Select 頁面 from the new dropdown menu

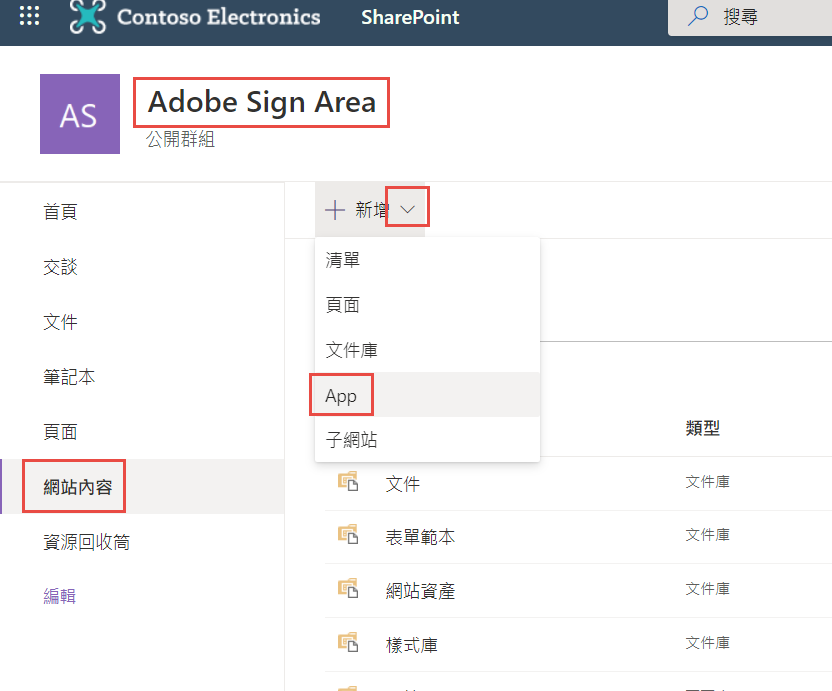tap(343, 305)
